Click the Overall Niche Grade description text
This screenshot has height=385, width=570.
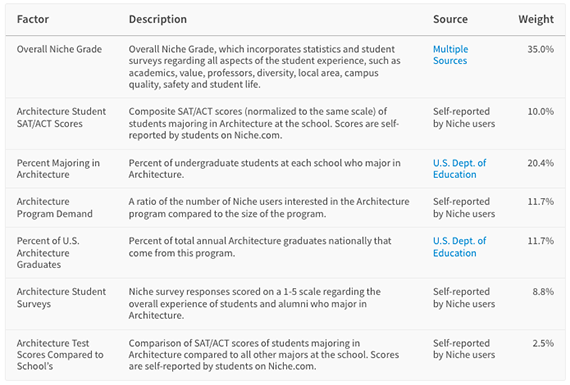pos(265,67)
